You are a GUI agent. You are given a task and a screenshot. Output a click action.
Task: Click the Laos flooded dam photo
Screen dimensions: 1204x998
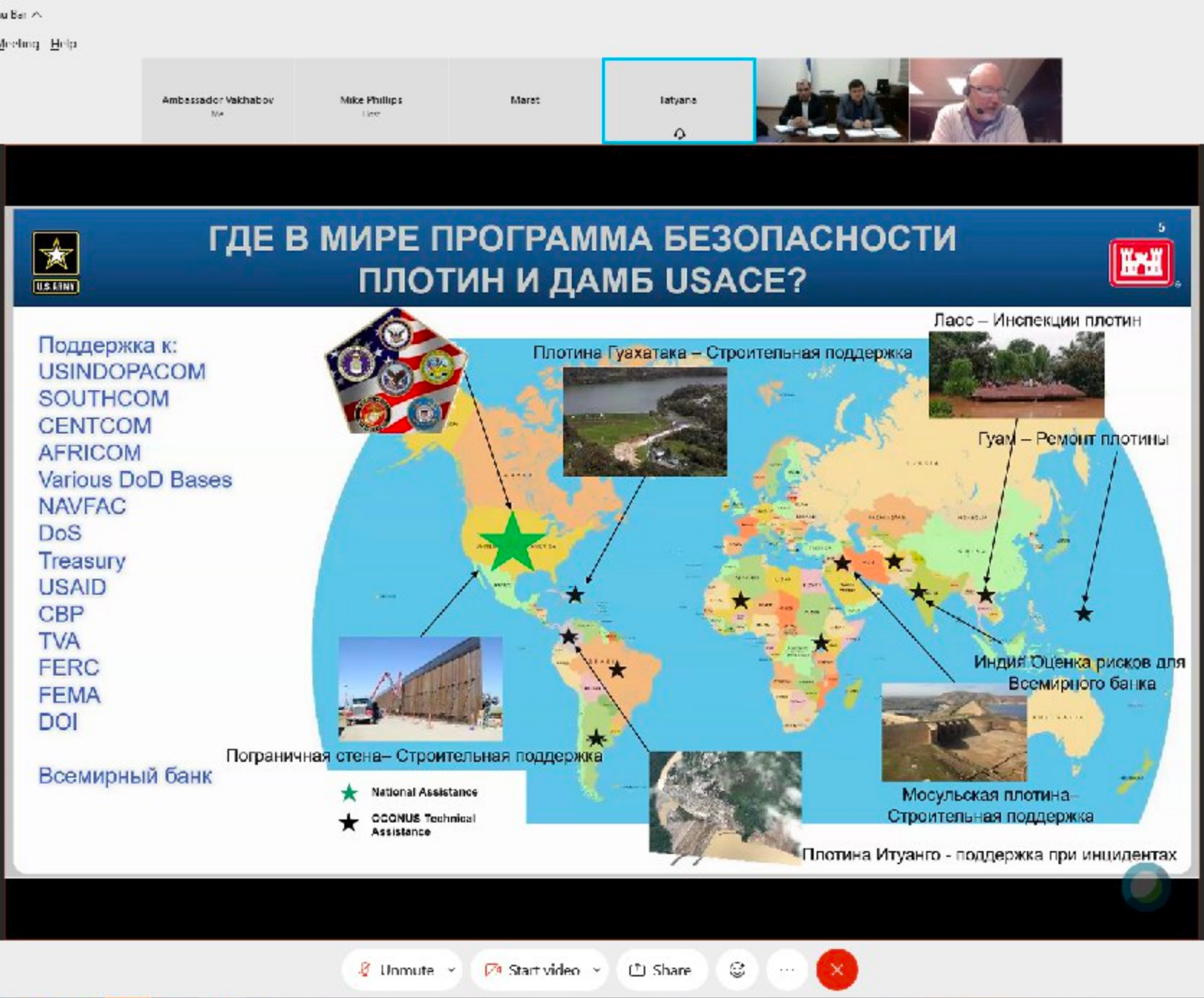tap(1016, 374)
